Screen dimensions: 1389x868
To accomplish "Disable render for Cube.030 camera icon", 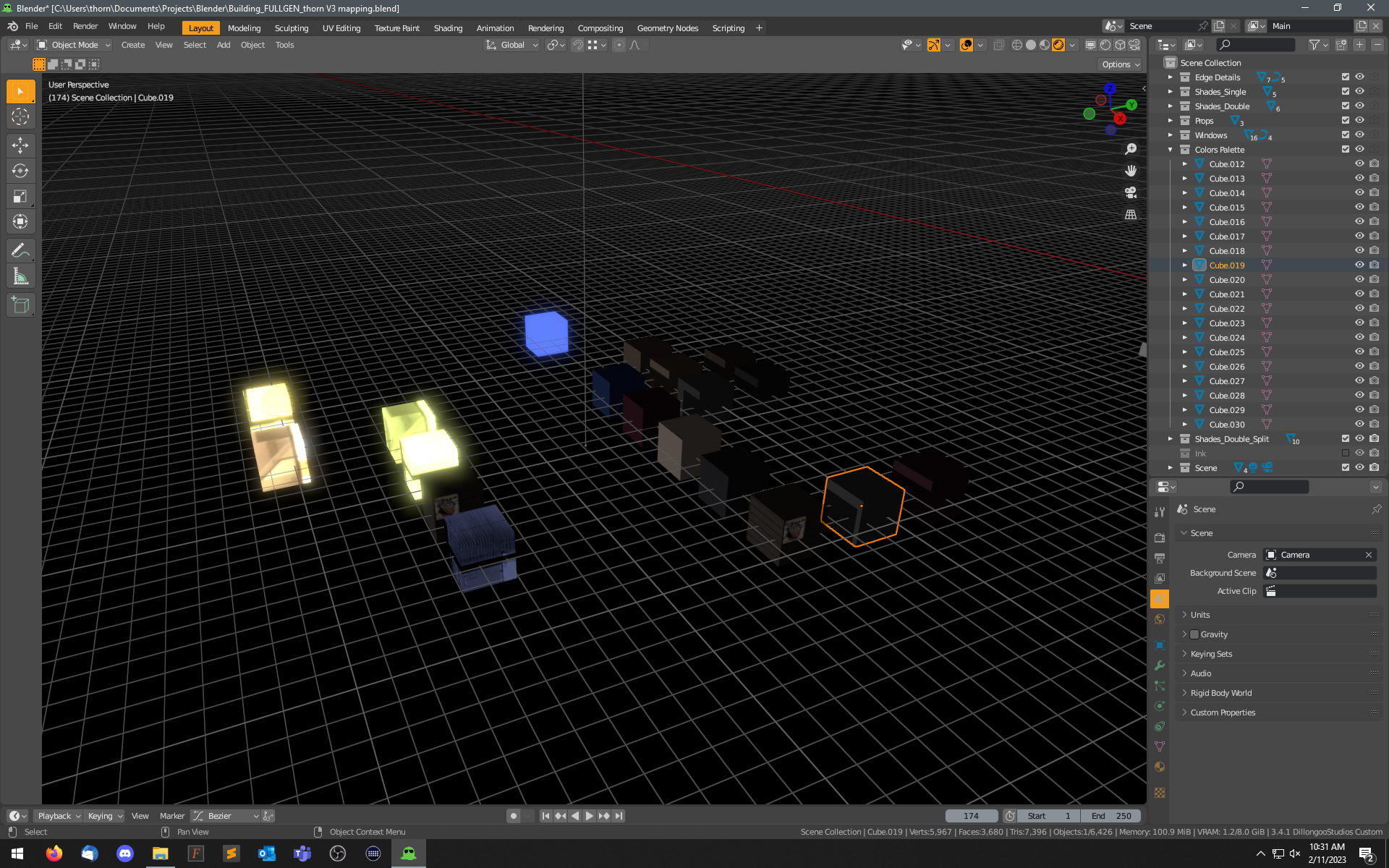I will coord(1374,425).
